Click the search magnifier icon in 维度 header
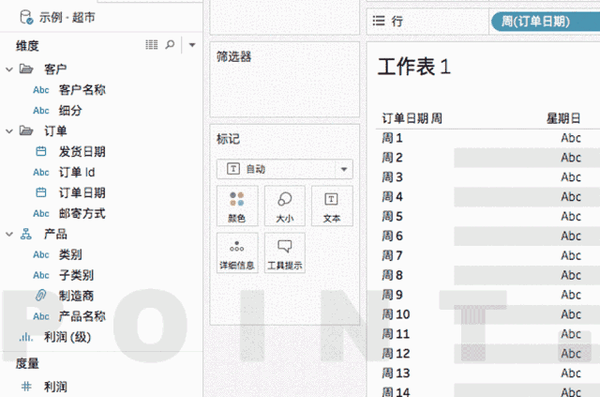The width and height of the screenshot is (600, 397). [170, 45]
